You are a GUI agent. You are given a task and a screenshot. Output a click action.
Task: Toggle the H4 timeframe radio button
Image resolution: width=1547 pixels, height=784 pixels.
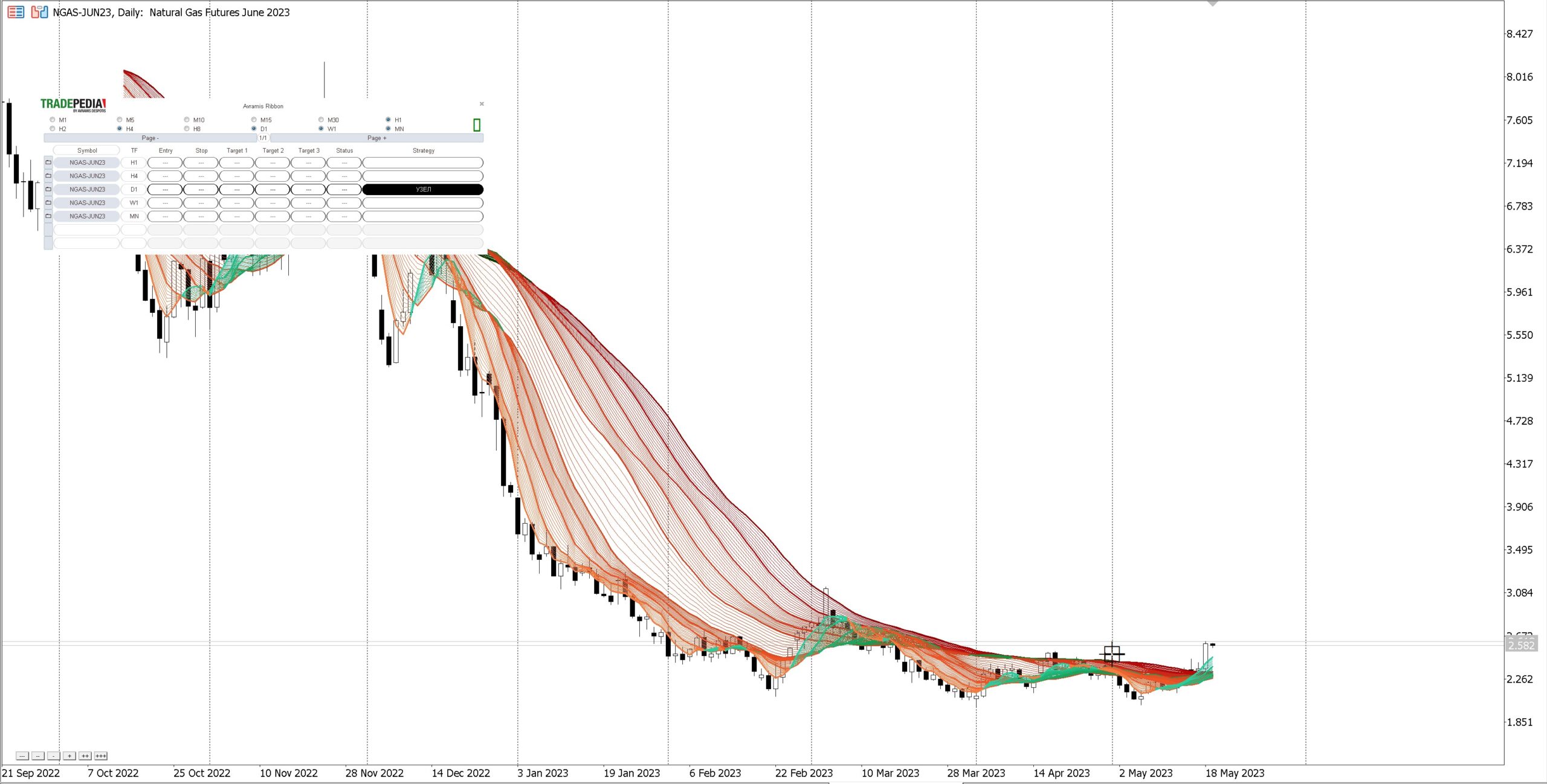120,129
